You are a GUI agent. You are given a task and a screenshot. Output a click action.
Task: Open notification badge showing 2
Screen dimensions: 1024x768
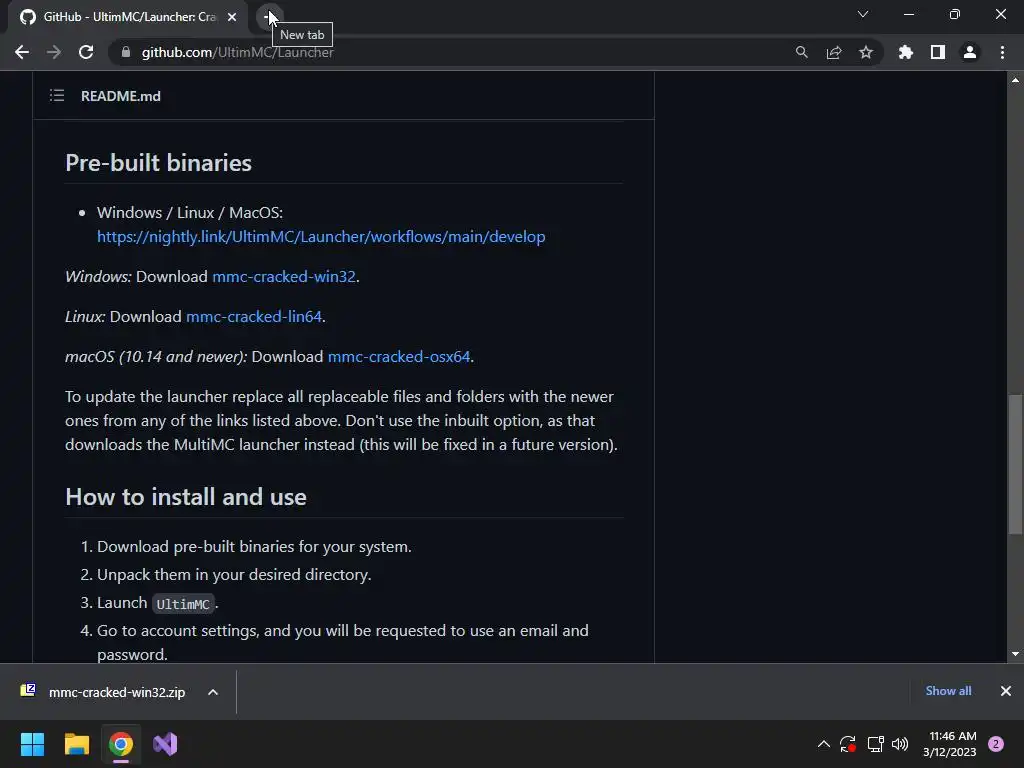[995, 744]
